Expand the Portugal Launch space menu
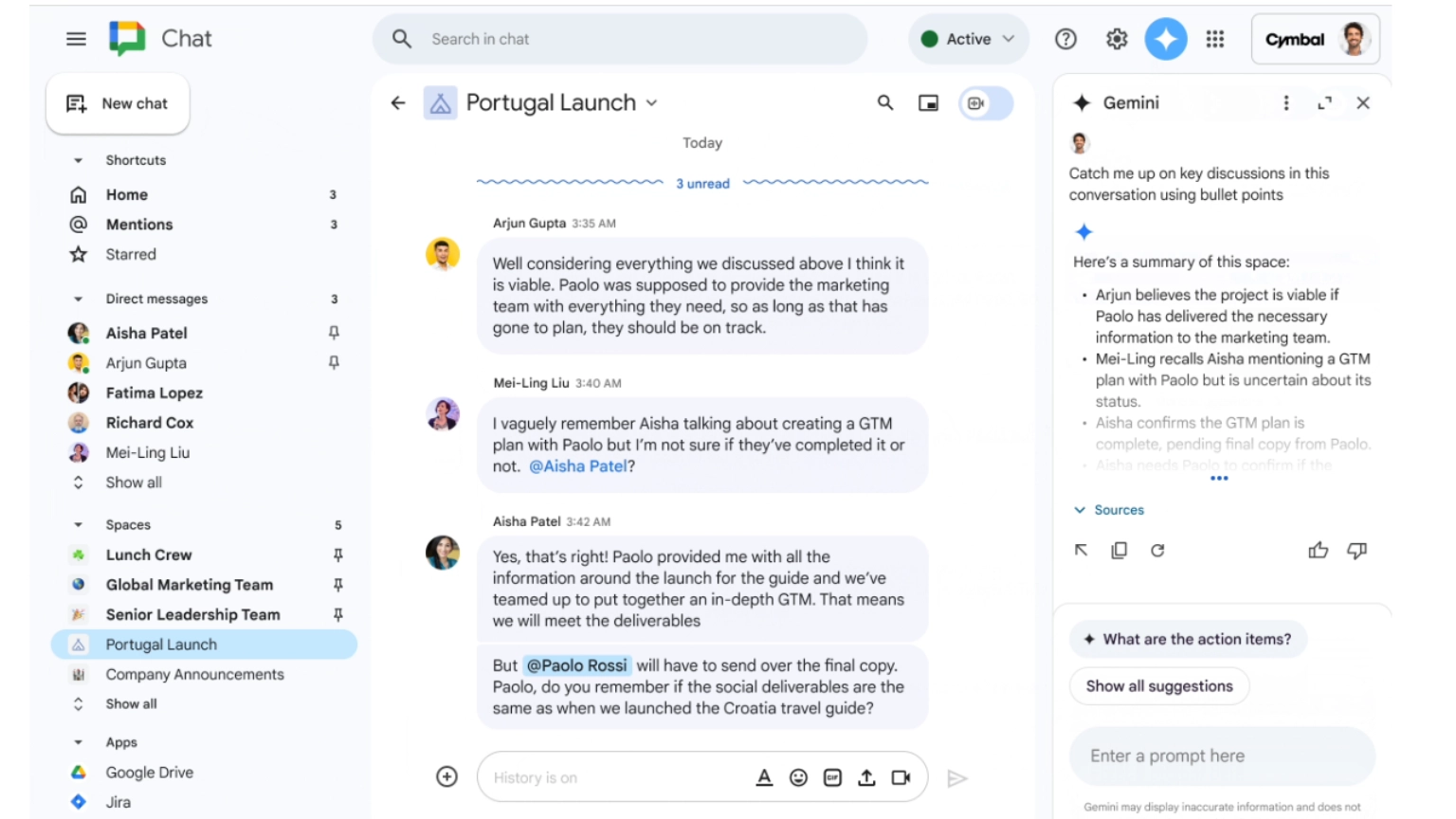This screenshot has width=1456, height=819. (652, 103)
